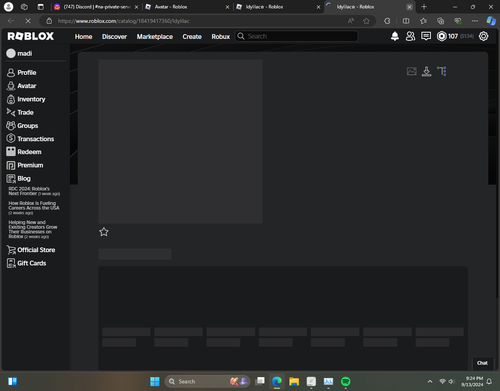Open the Edge profile avatar
Screen dimensions: 500x391
(8, 7)
